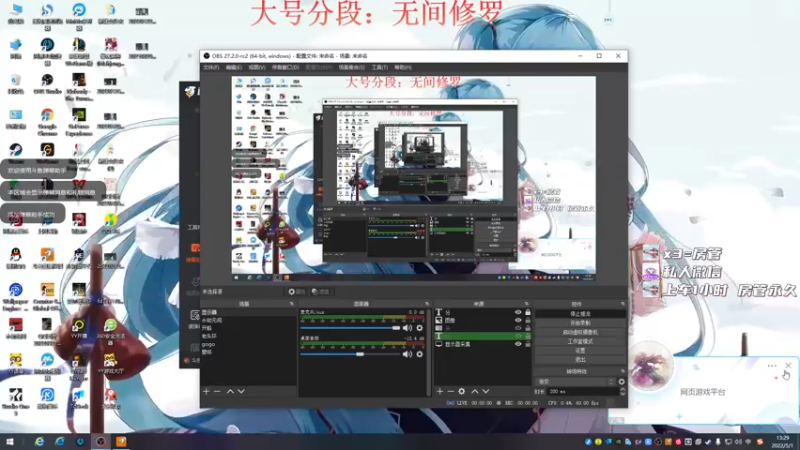Image resolution: width=800 pixels, height=450 pixels.
Task: Open the orange app on the taskbar
Action: coord(121,442)
